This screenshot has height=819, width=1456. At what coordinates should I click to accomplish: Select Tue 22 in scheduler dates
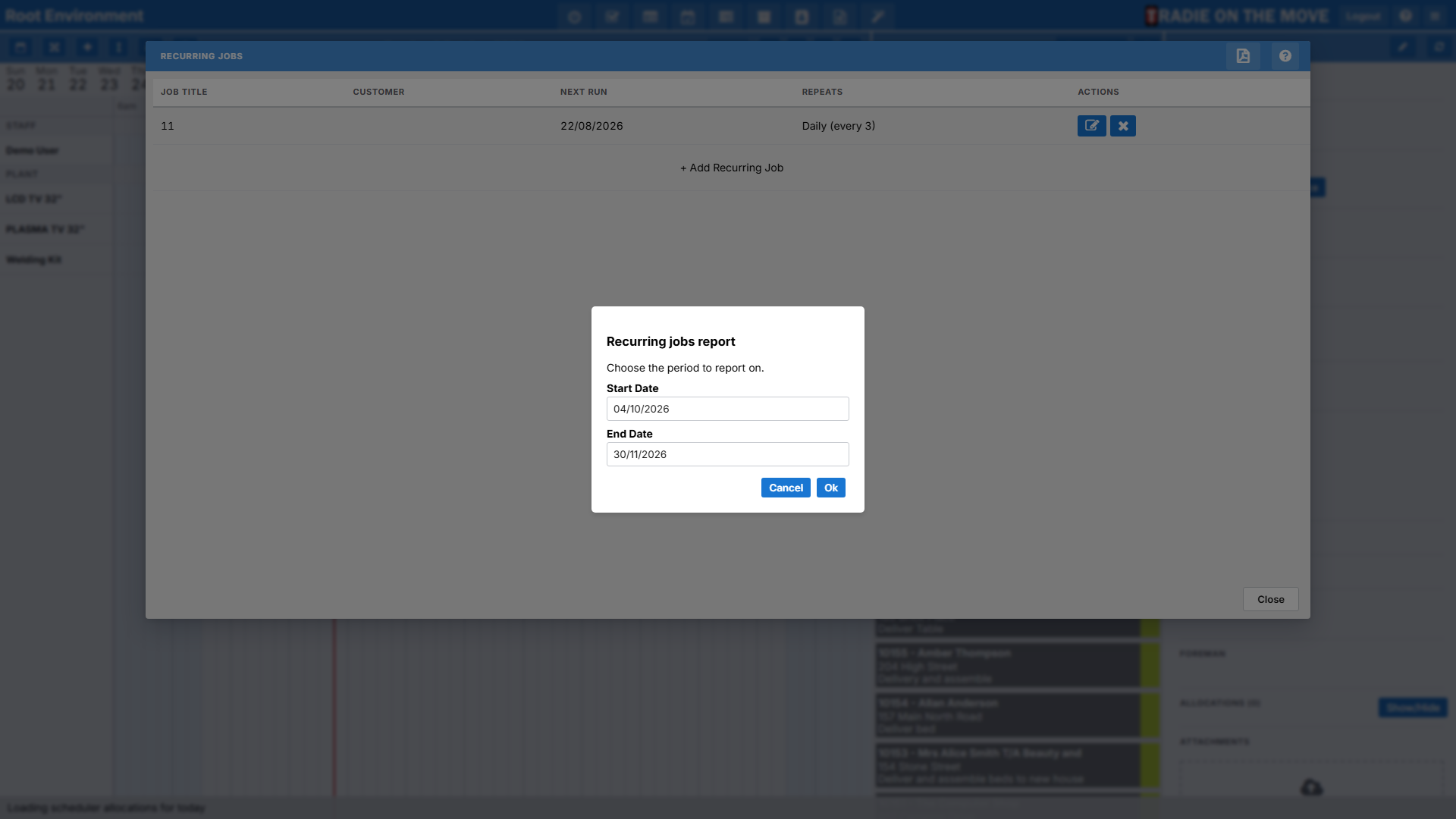pyautogui.click(x=78, y=79)
